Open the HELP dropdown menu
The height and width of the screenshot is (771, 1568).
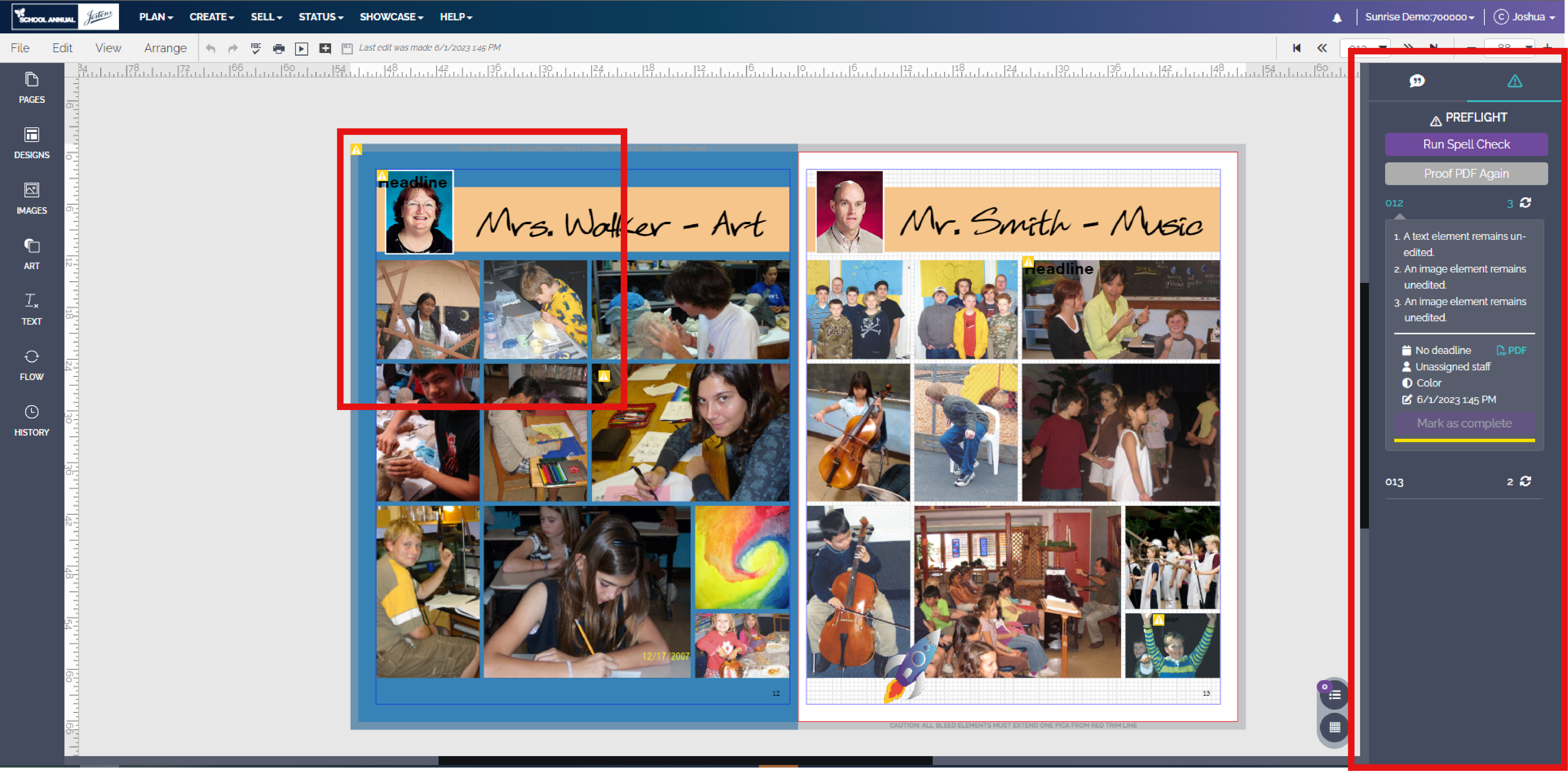(x=456, y=17)
